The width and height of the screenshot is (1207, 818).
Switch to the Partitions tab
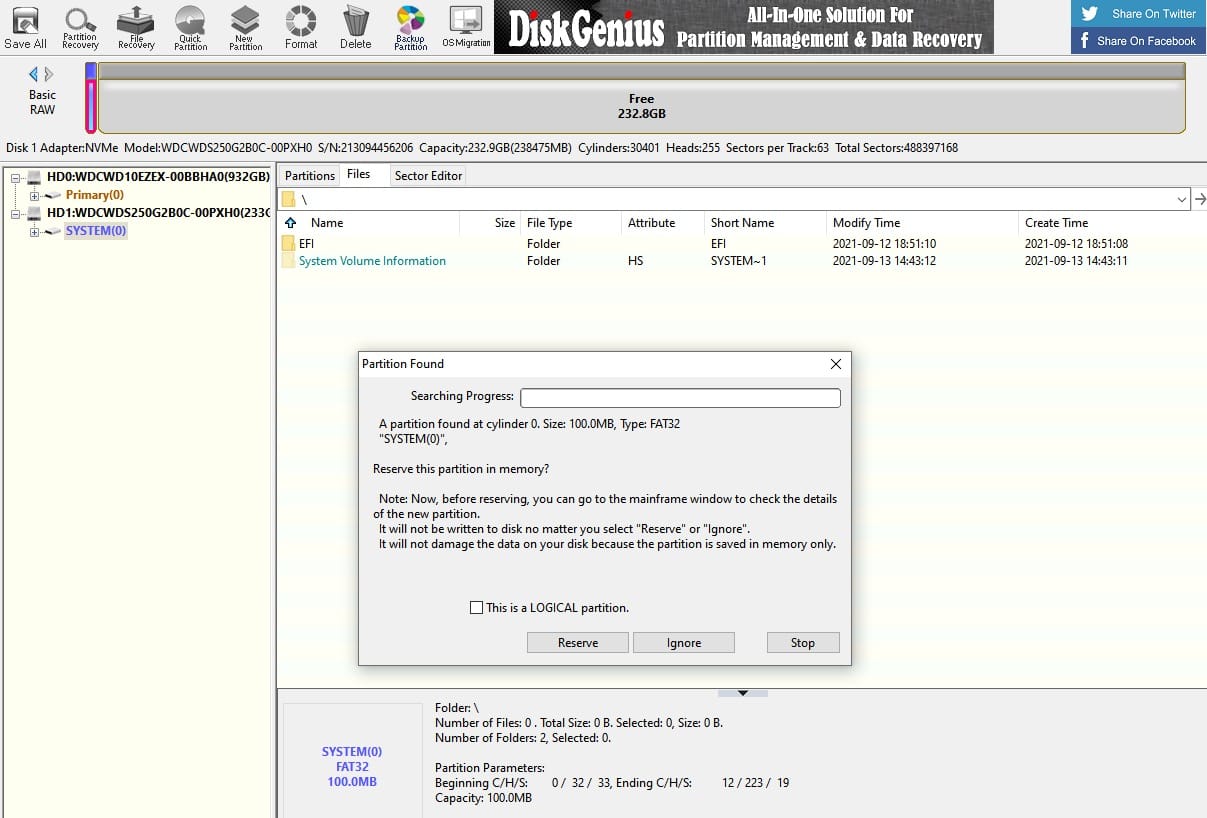pos(310,176)
